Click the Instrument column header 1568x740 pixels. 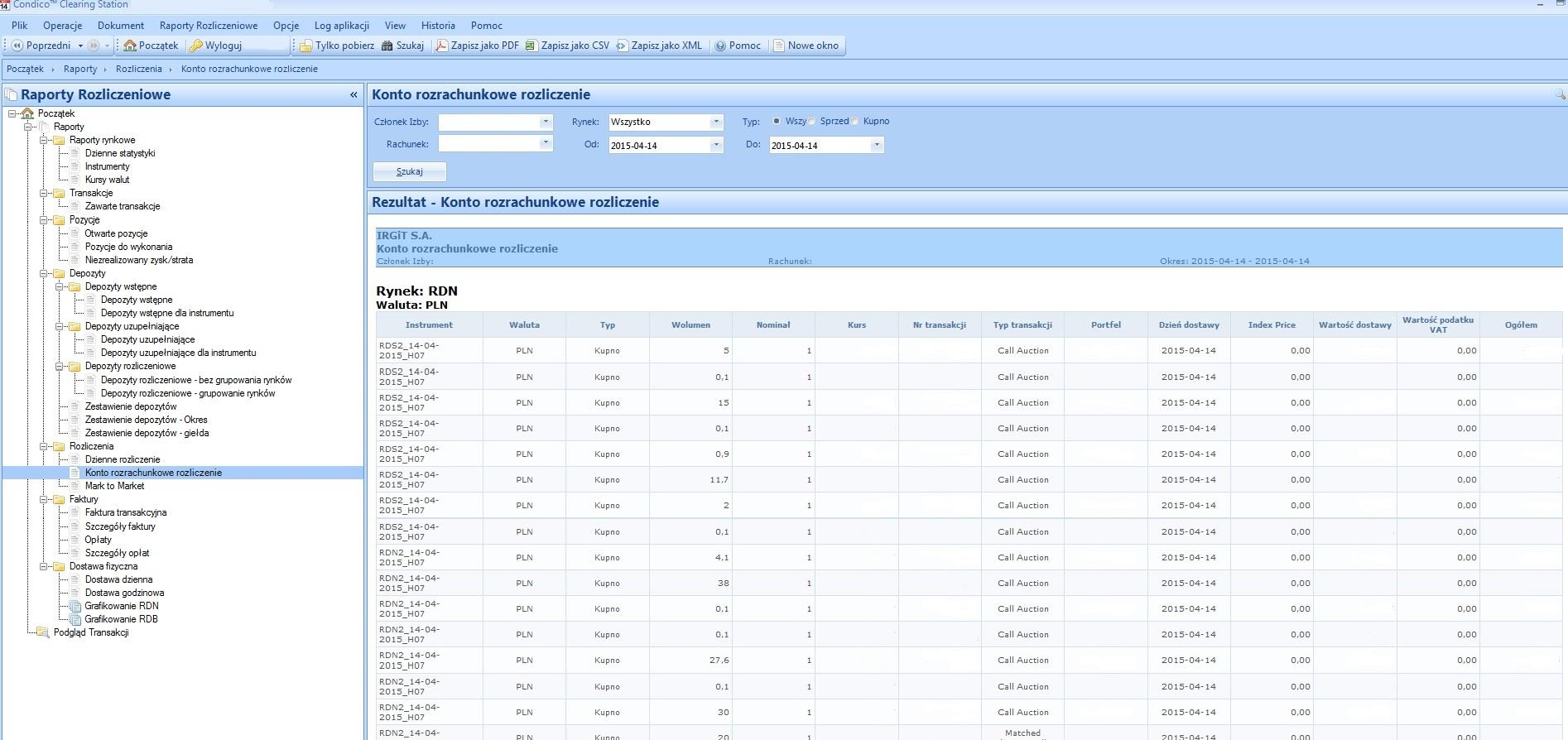pos(429,324)
